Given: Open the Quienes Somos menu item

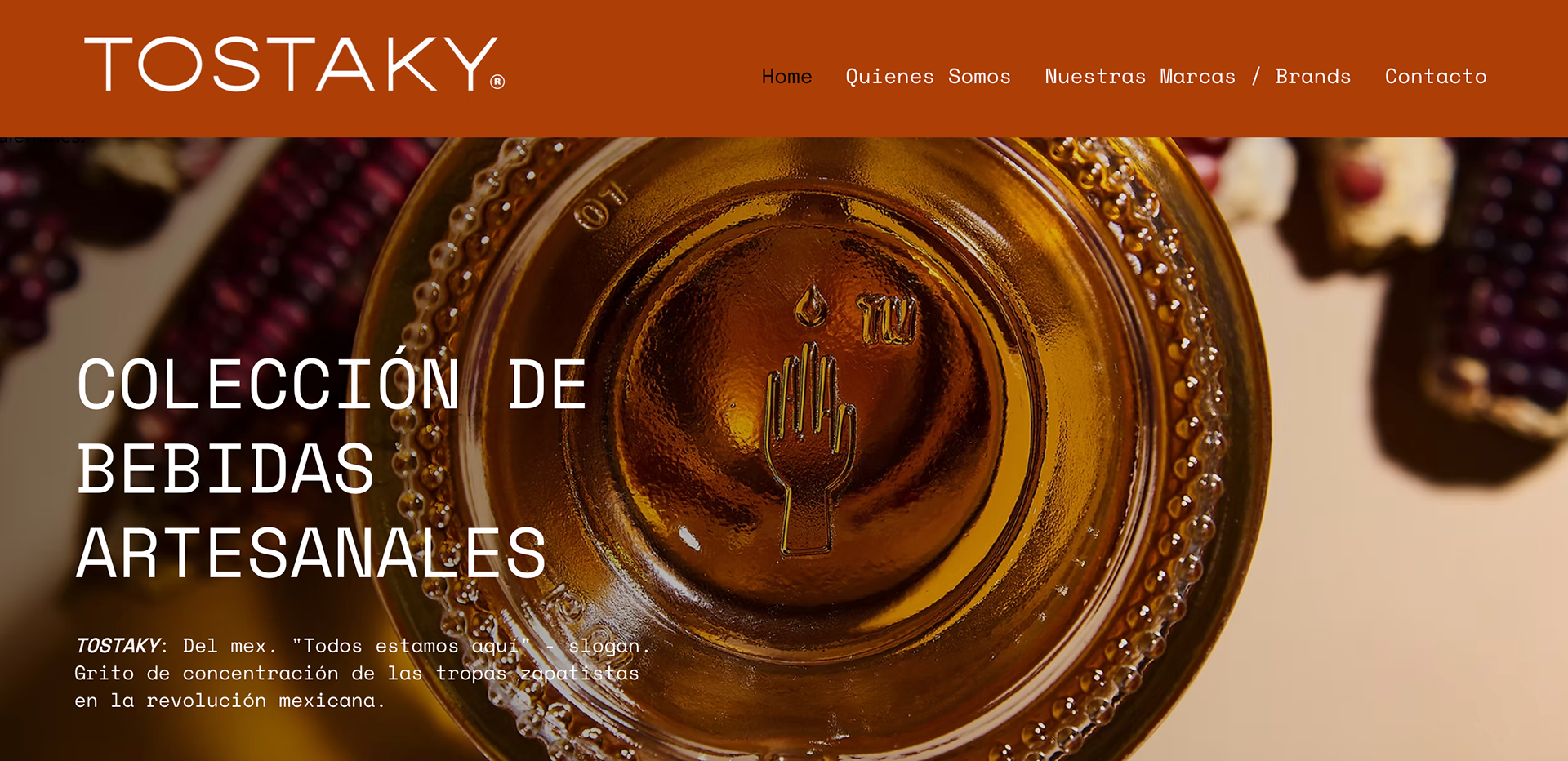Looking at the screenshot, I should pyautogui.click(x=928, y=77).
